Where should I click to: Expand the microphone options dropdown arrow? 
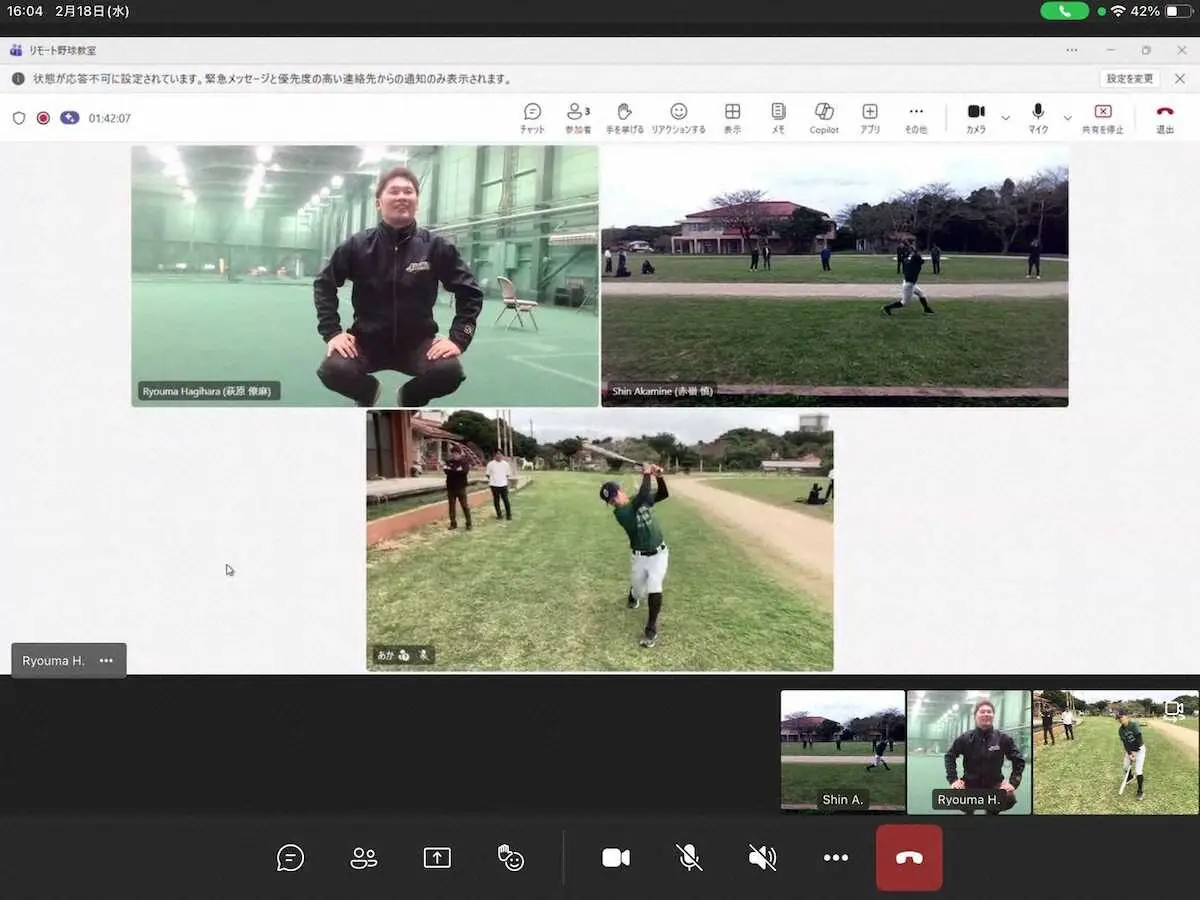[1067, 118]
